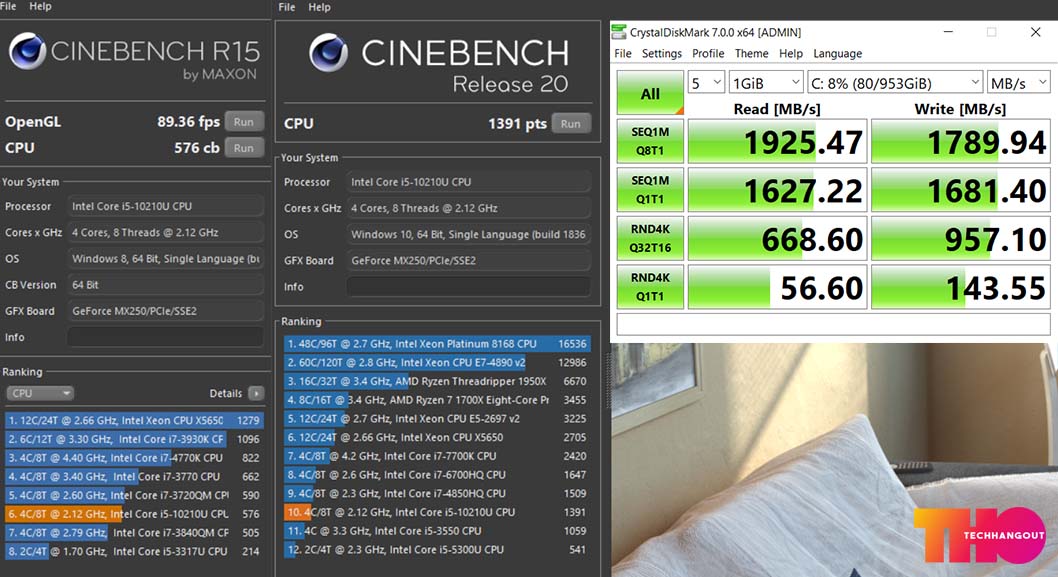
Task: Open the Help menu in Cinebench R15
Action: 40,6
